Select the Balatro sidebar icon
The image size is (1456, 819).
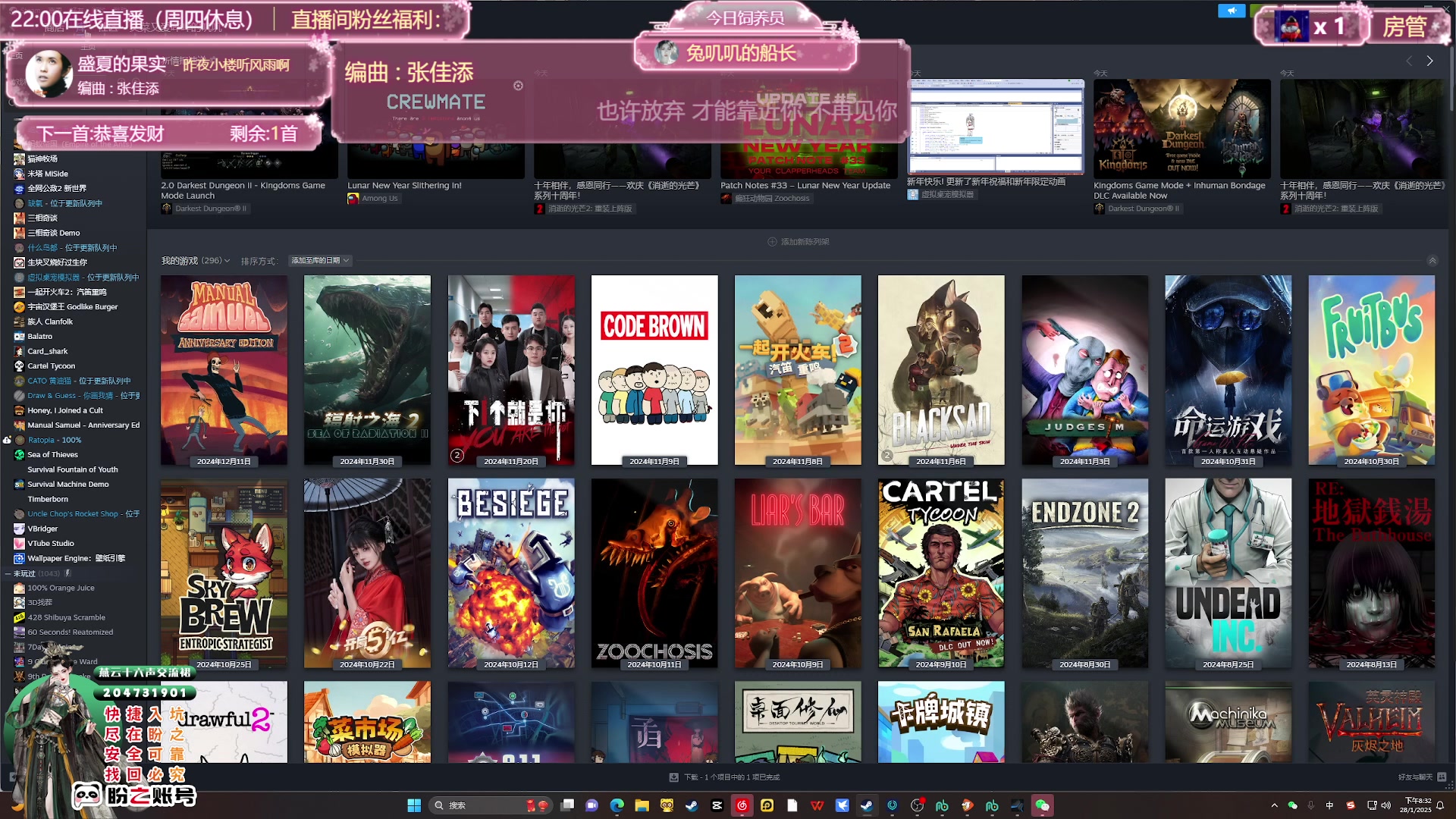pos(20,337)
